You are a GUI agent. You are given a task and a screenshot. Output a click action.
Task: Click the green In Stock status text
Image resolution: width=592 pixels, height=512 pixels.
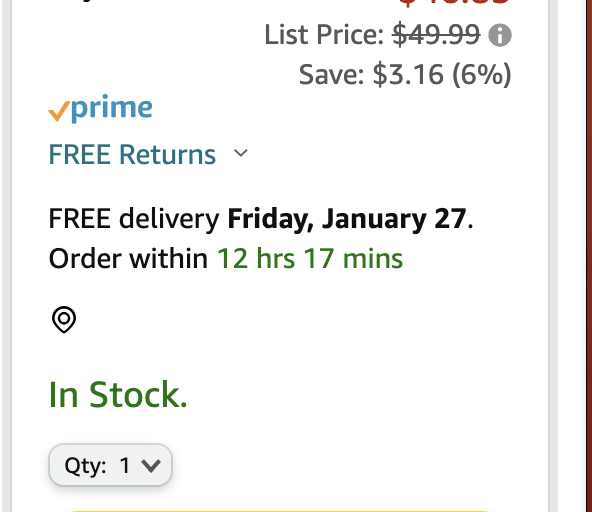click(x=118, y=395)
